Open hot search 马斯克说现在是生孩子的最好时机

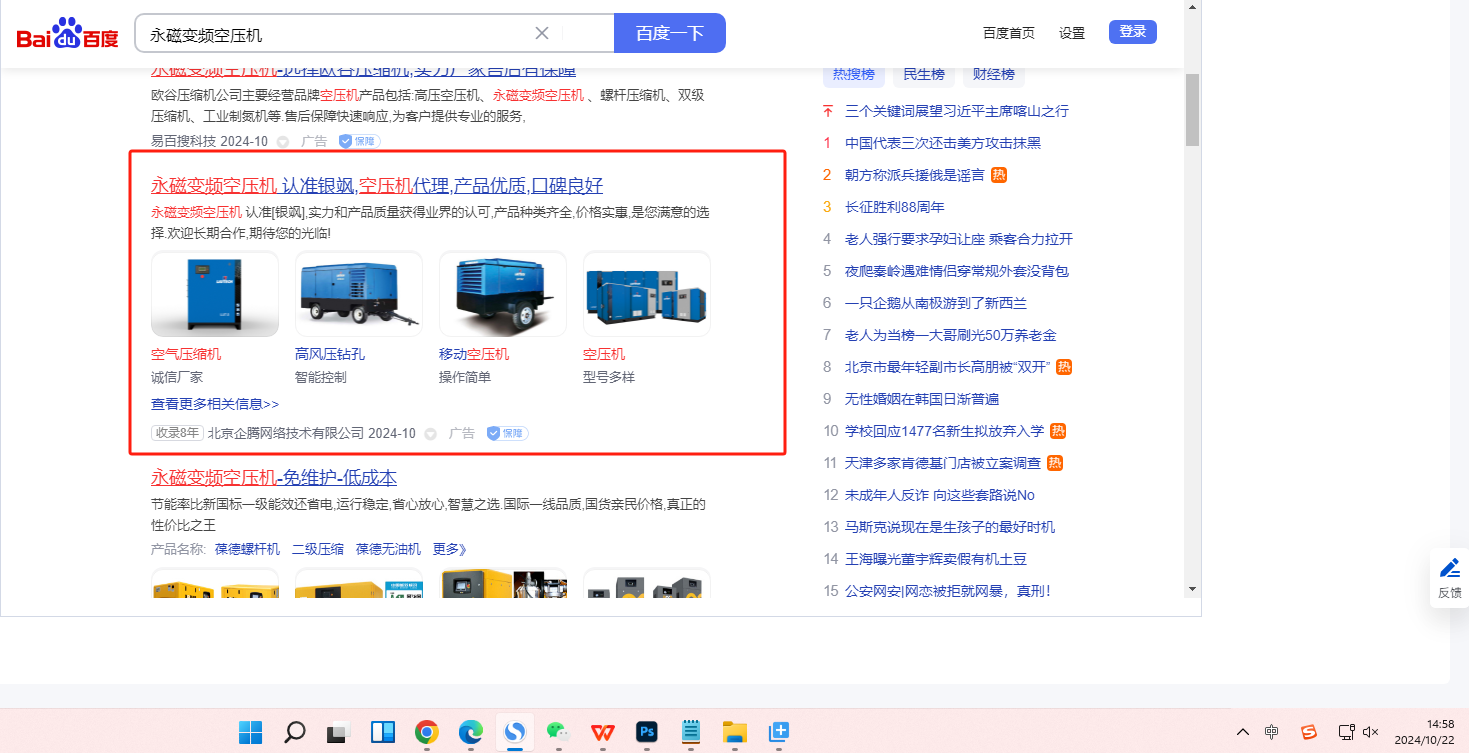(950, 527)
